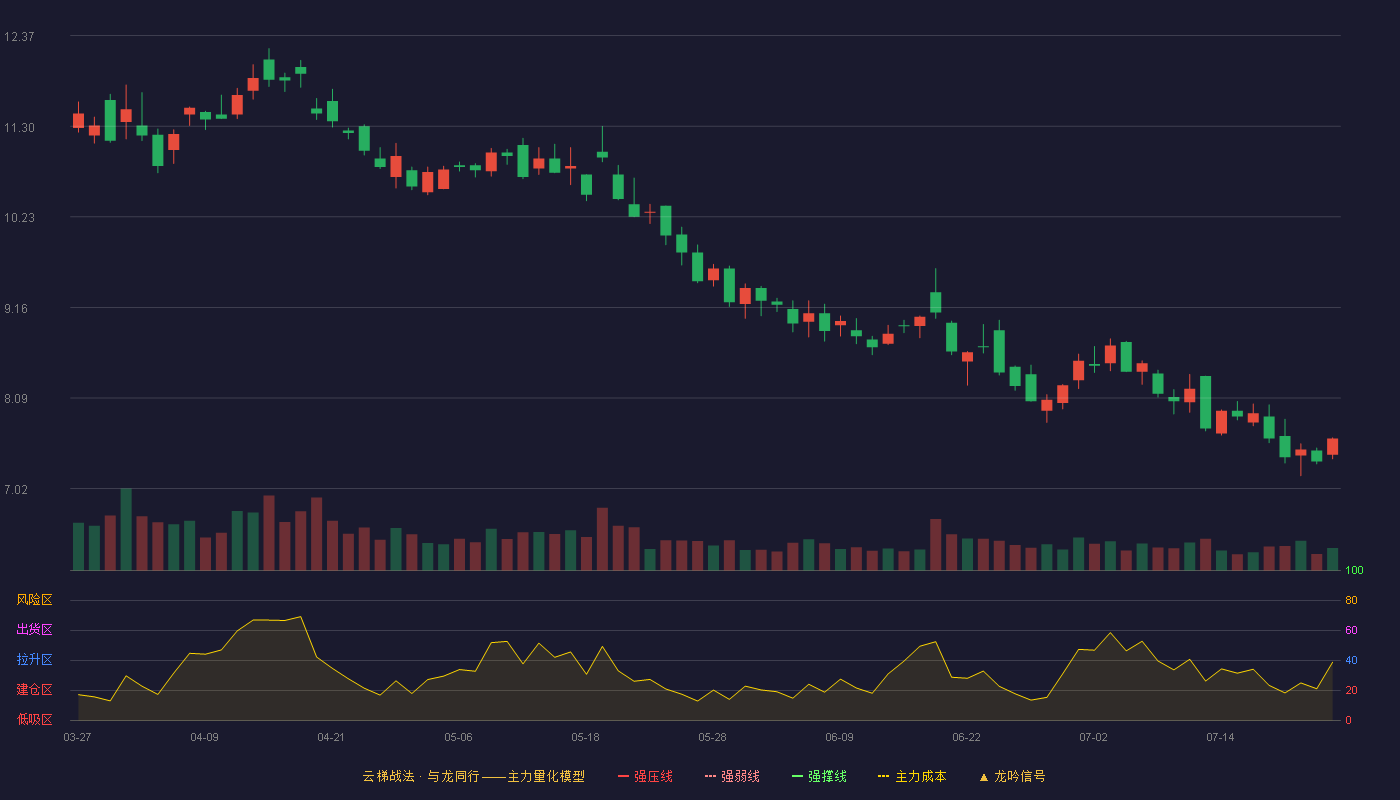The height and width of the screenshot is (800, 1400).
Task: Select the 07-14 date label
Action: point(1220,737)
